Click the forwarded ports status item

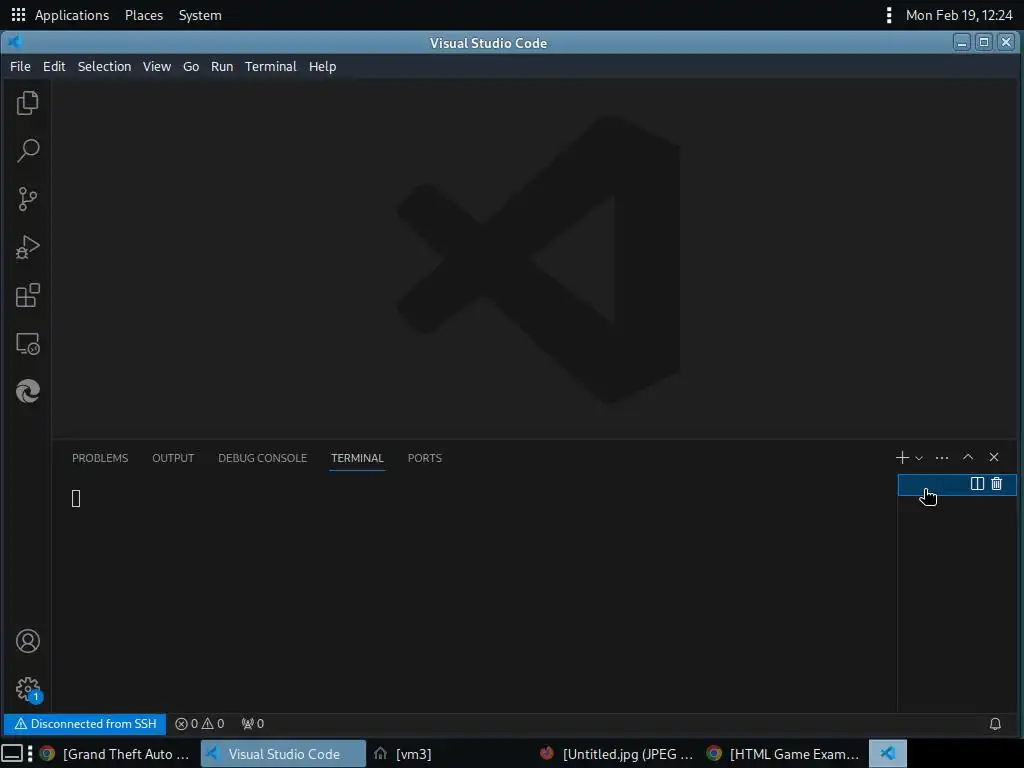pos(253,724)
